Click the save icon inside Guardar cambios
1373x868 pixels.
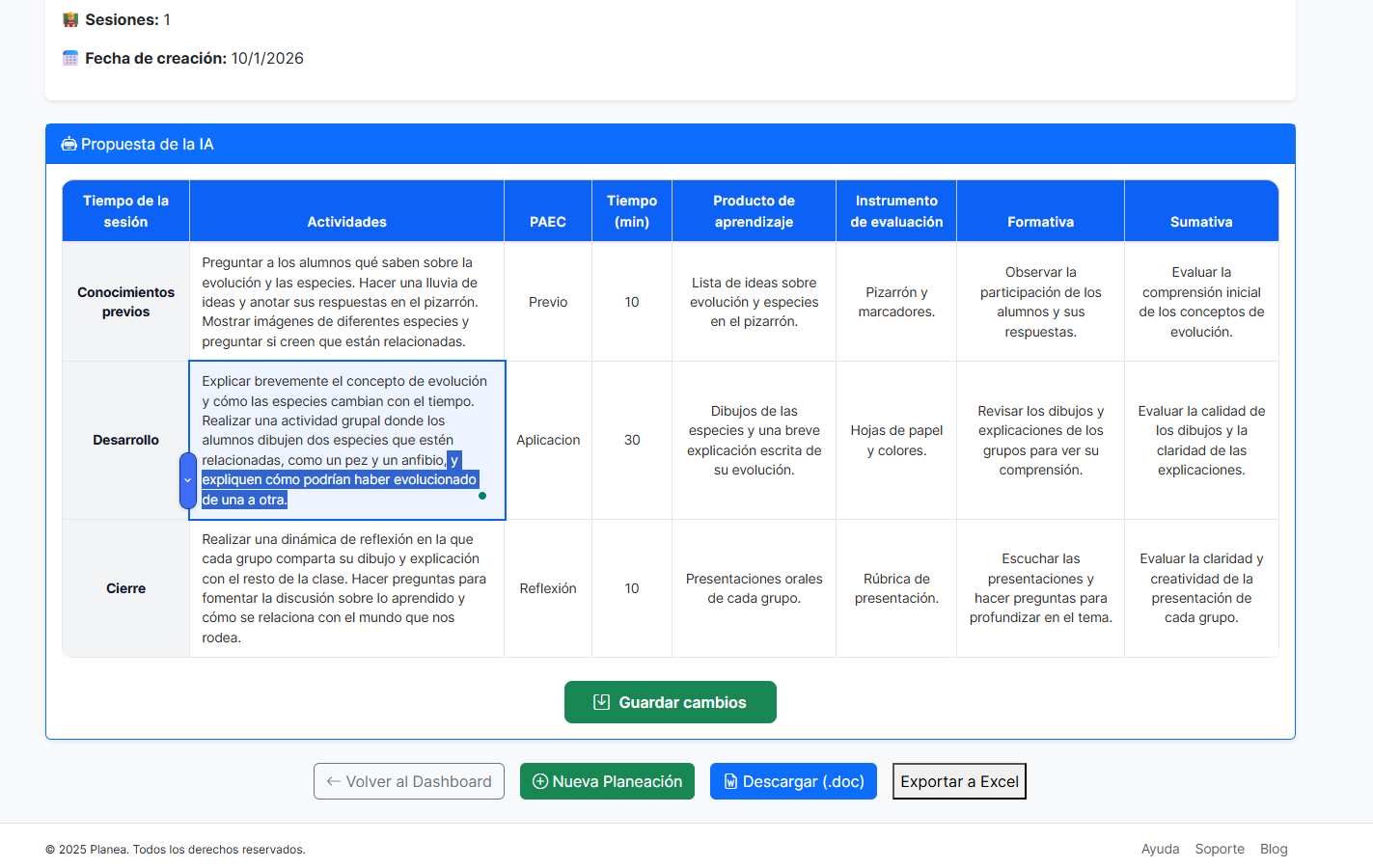601,702
